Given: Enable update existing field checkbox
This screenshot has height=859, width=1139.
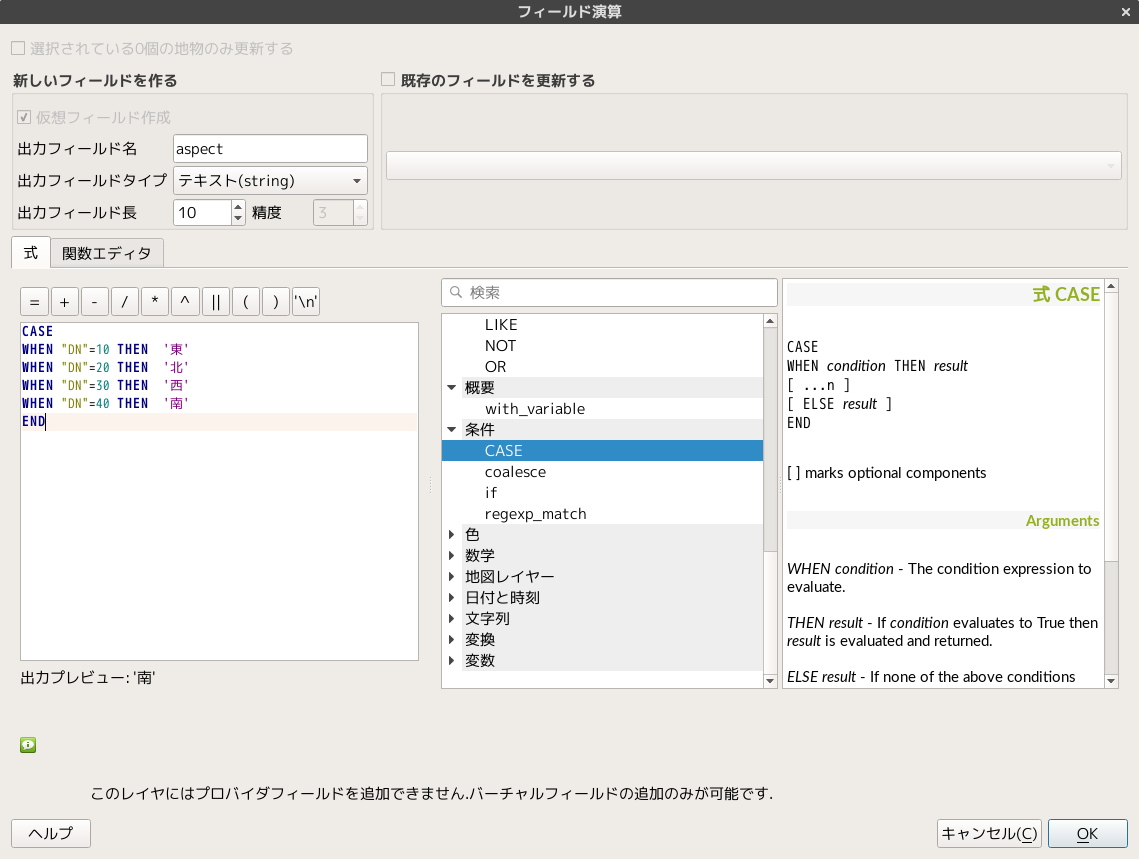Looking at the screenshot, I should pyautogui.click(x=388, y=80).
